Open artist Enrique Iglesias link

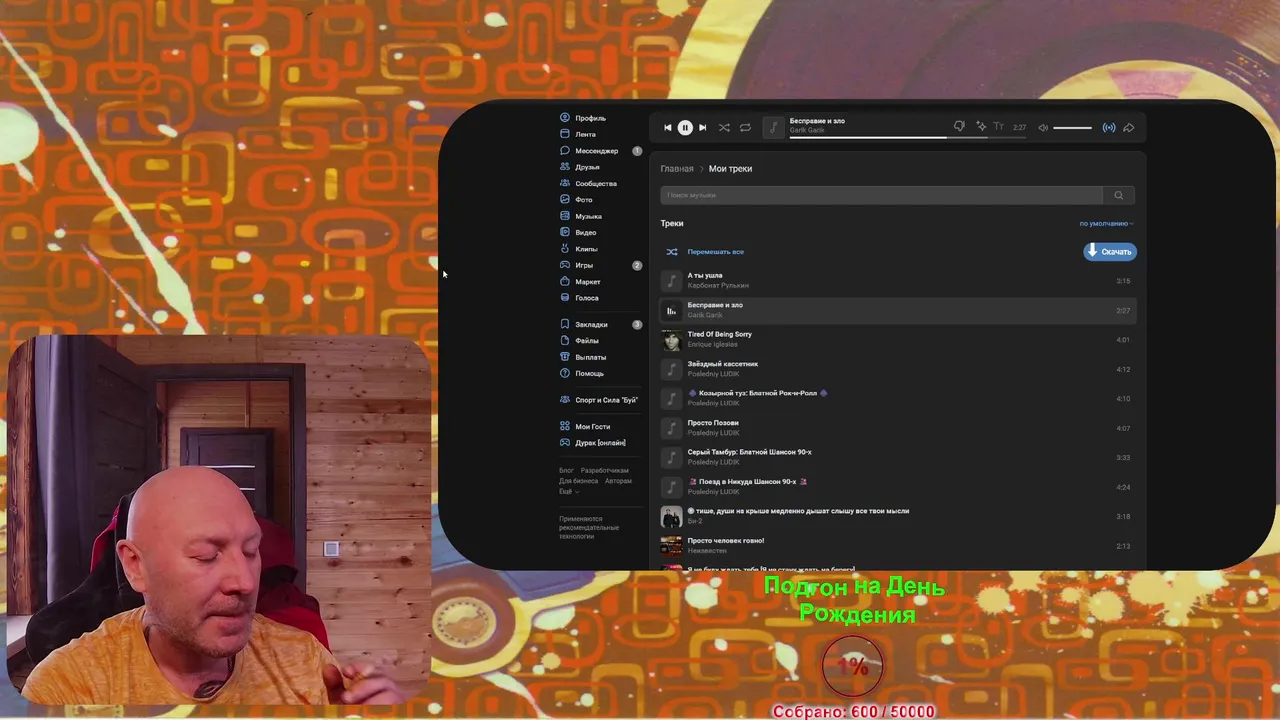pyautogui.click(x=712, y=345)
